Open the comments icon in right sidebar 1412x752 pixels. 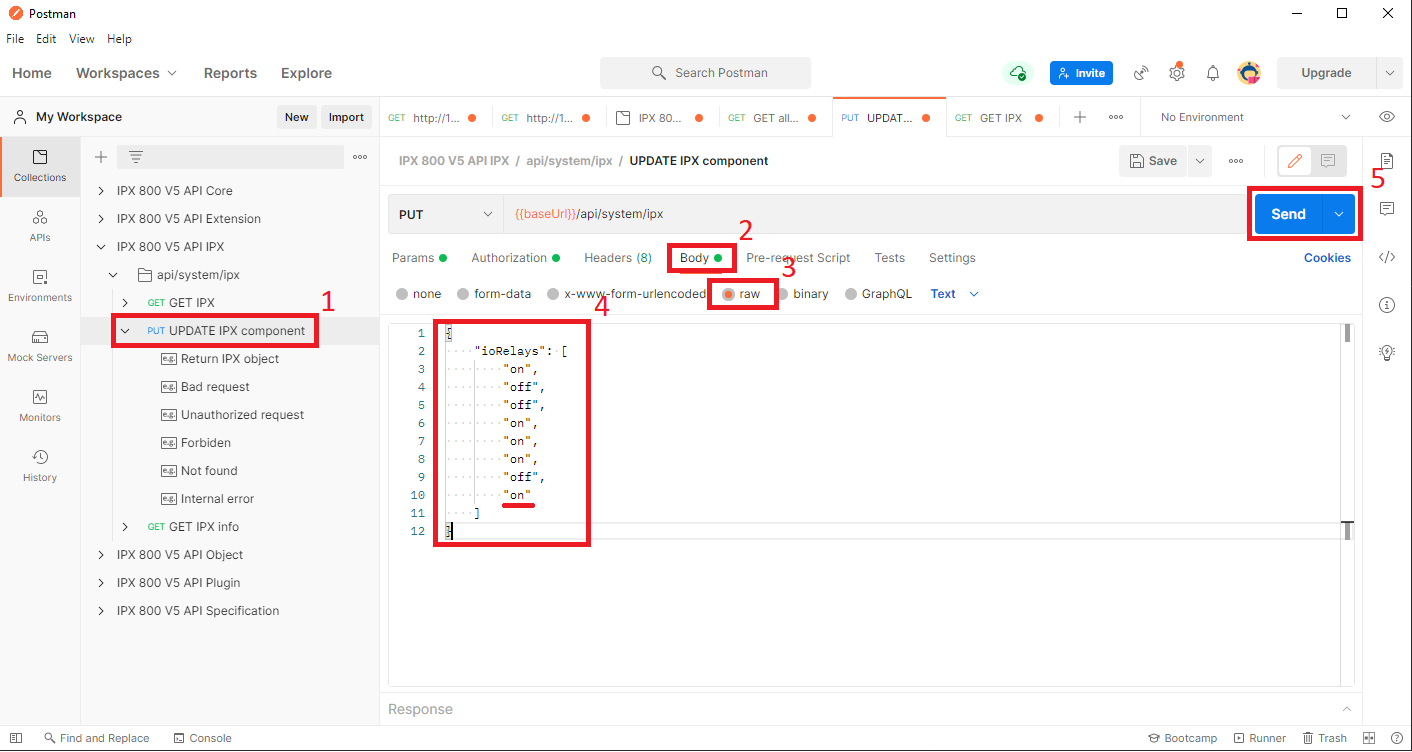[1387, 209]
